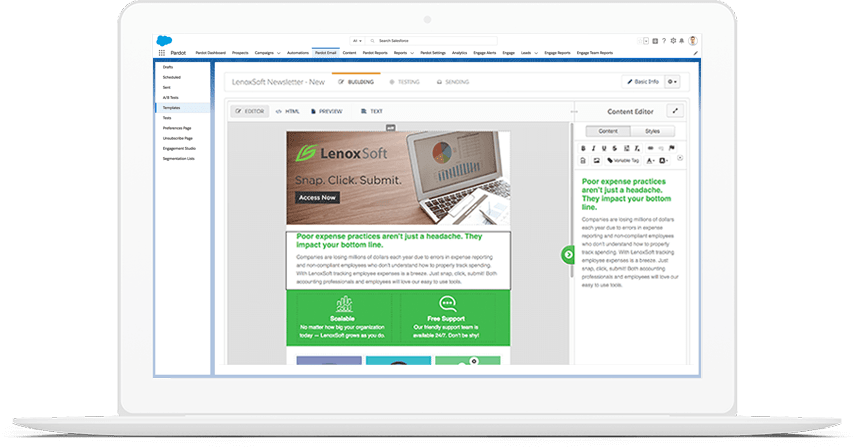The width and height of the screenshot is (857, 447).
Task: Open the search scope All dropdown
Action: pyautogui.click(x=357, y=40)
